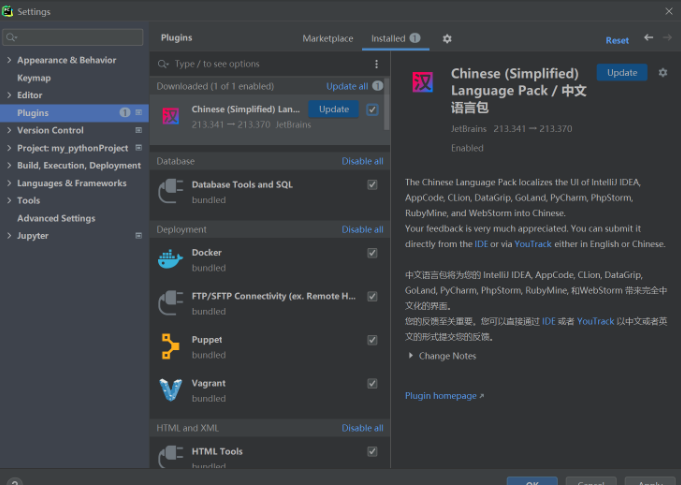This screenshot has width=681, height=485.
Task: Open the Plugin homepage link
Action: pos(440,396)
